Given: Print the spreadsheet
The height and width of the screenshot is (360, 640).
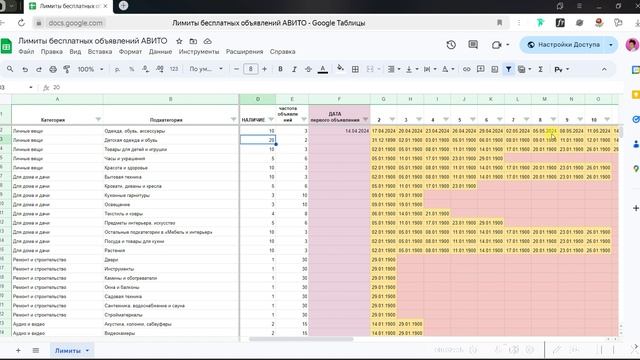Looking at the screenshot, I should pos(53,69).
